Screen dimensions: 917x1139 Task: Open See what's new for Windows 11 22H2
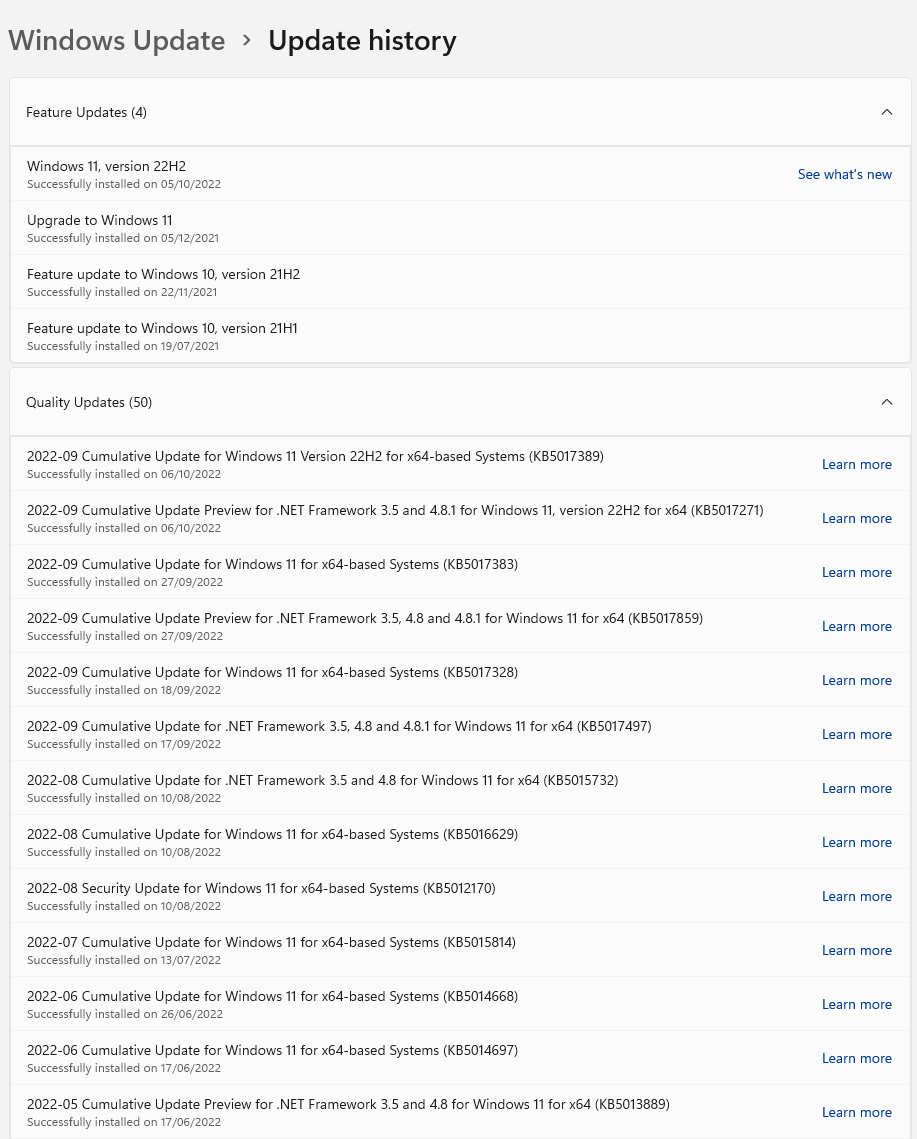point(844,173)
